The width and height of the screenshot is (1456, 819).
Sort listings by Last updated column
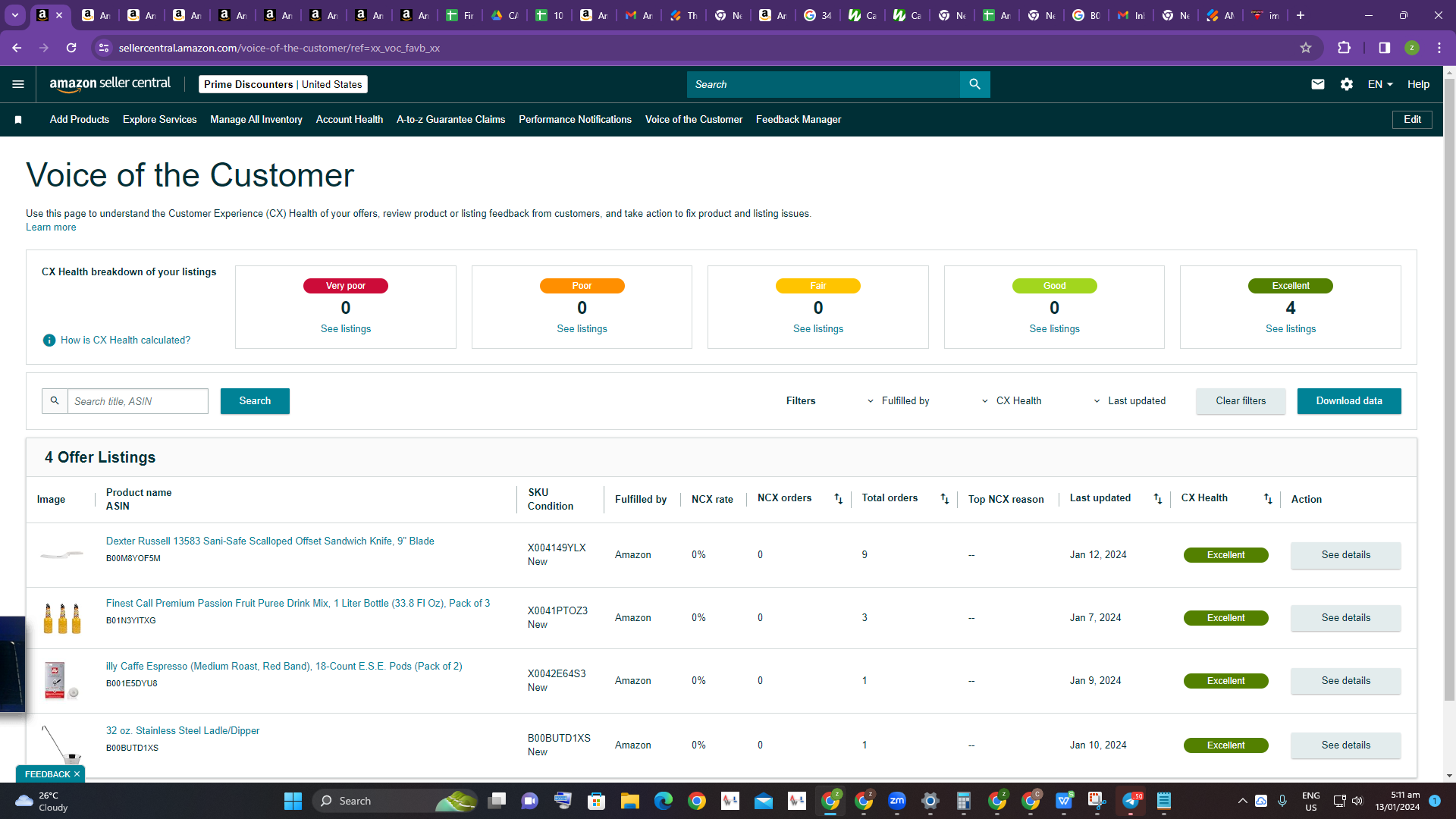tap(1158, 498)
